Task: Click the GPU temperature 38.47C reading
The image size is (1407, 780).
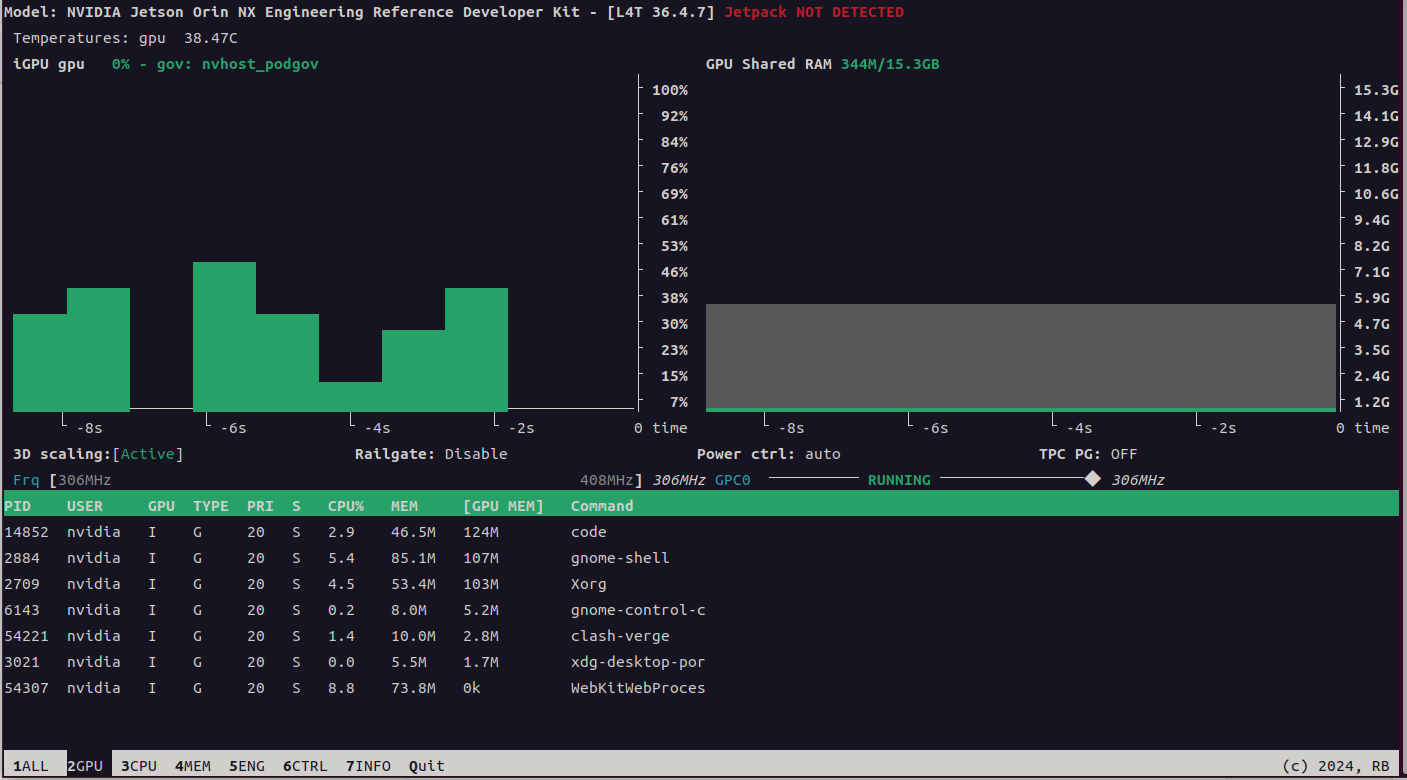Action: (211, 38)
